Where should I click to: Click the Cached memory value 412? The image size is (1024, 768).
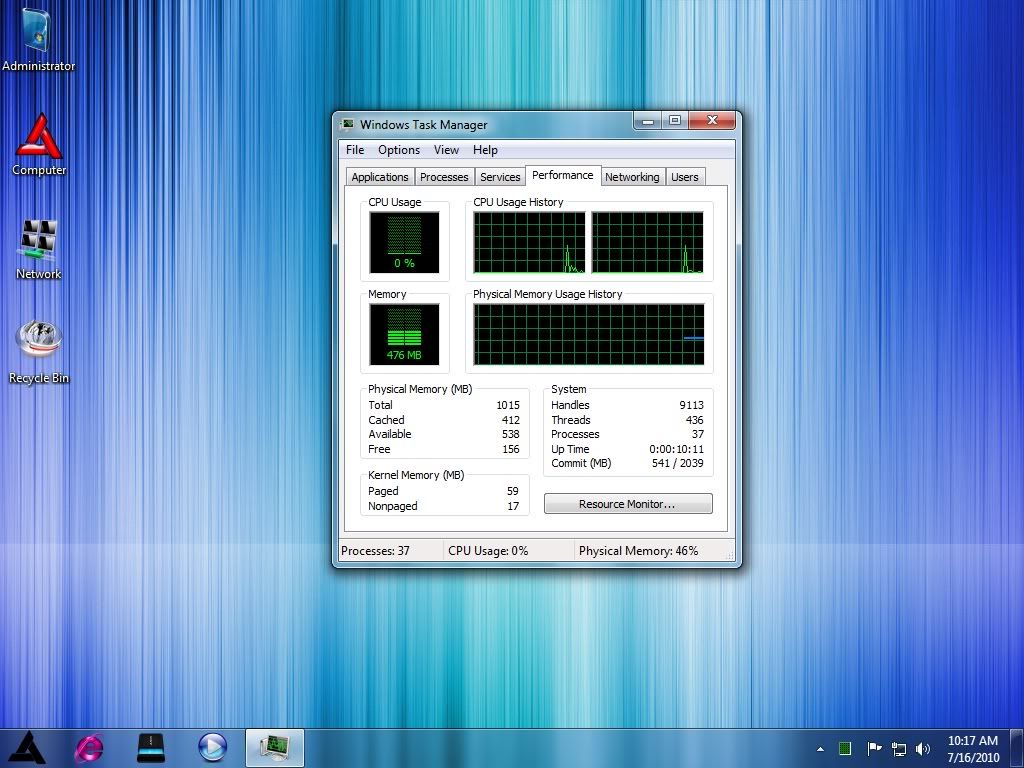point(511,420)
